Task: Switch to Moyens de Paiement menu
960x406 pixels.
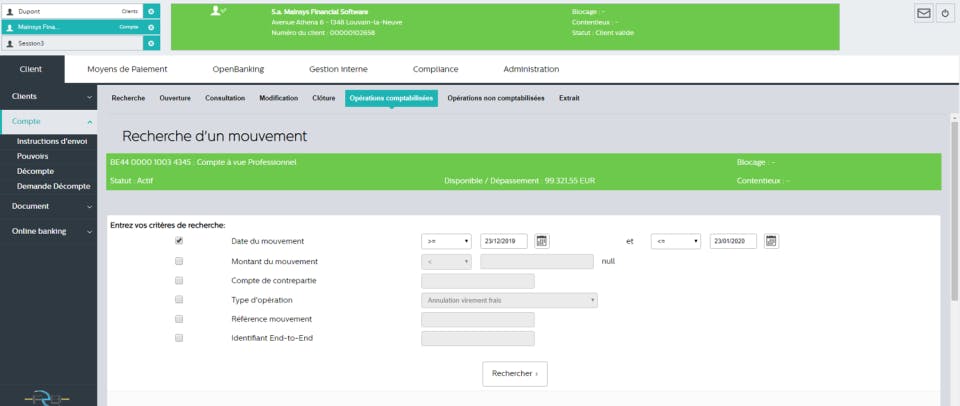Action: 127,69
